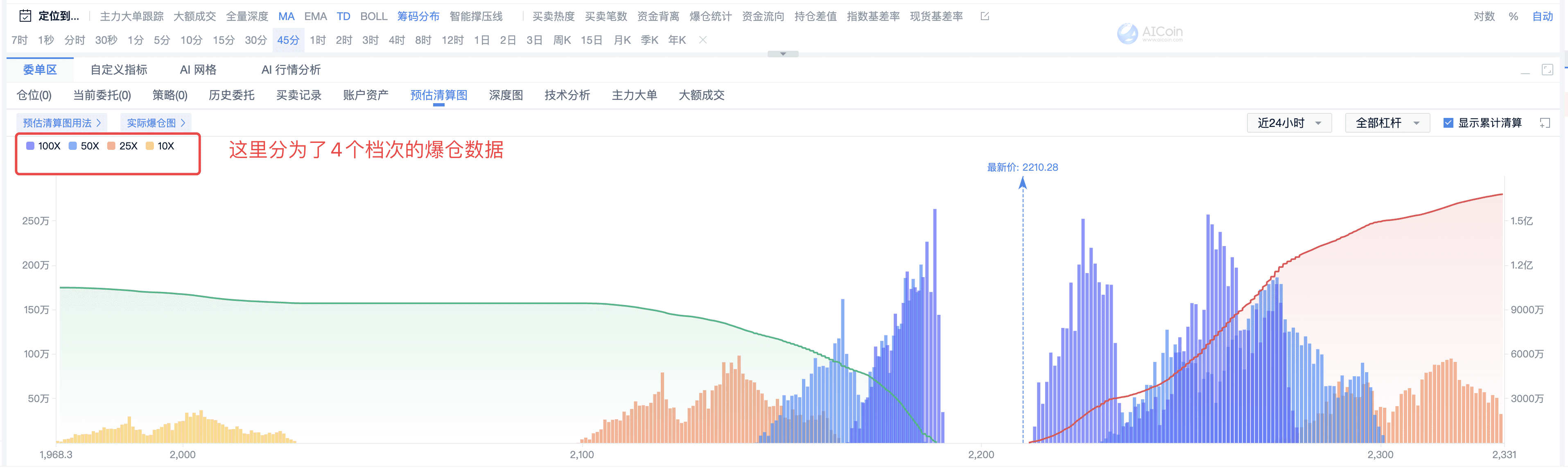Open the 当前委托(0) sub-tab
Image resolution: width=1568 pixels, height=470 pixels.
[102, 95]
